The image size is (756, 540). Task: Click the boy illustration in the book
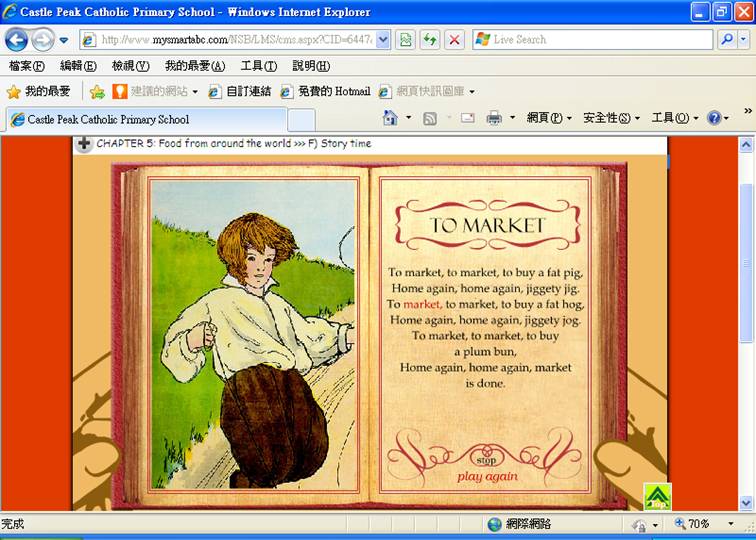[x=253, y=334]
